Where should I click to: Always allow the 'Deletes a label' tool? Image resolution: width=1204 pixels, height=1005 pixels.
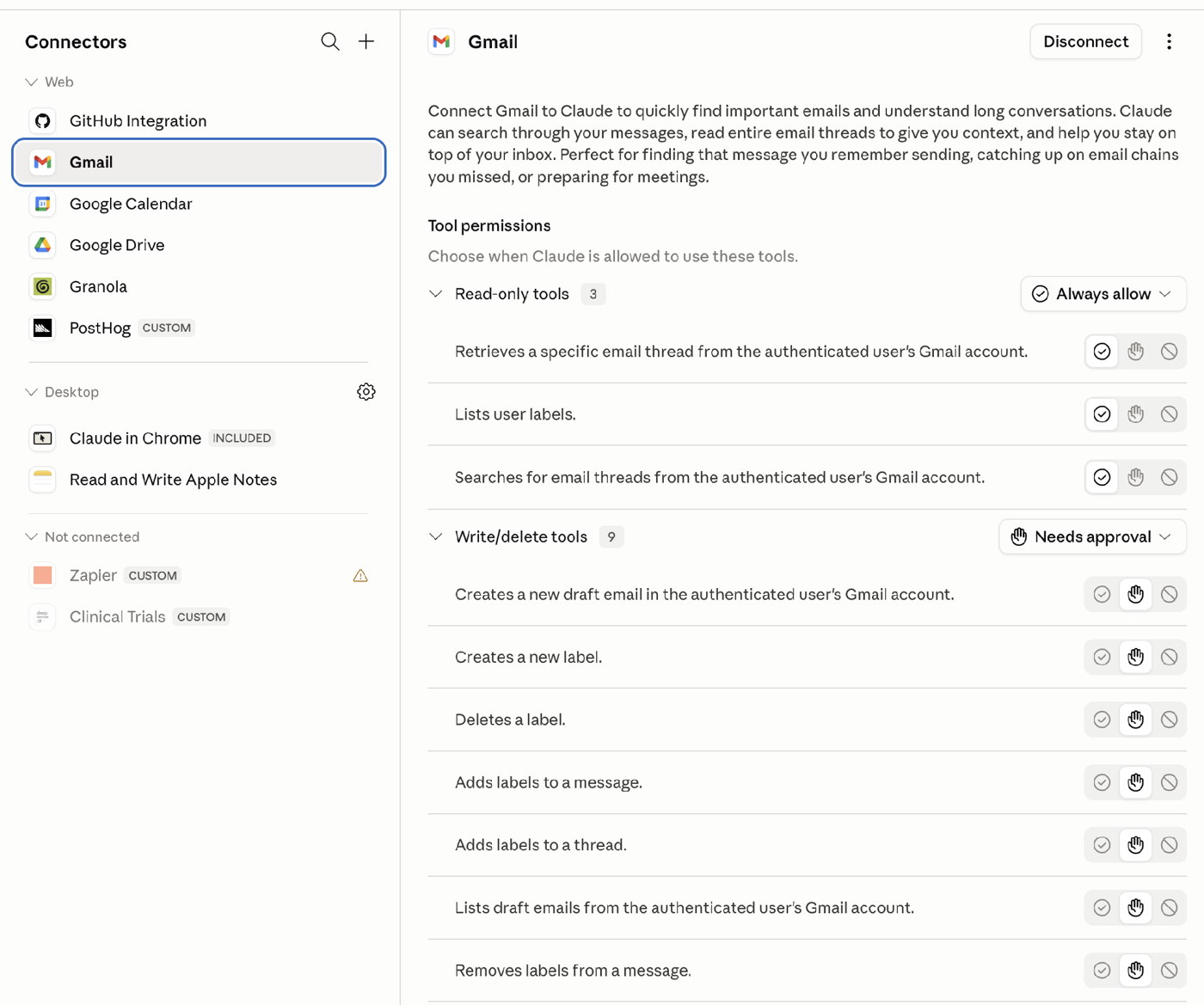pos(1102,720)
